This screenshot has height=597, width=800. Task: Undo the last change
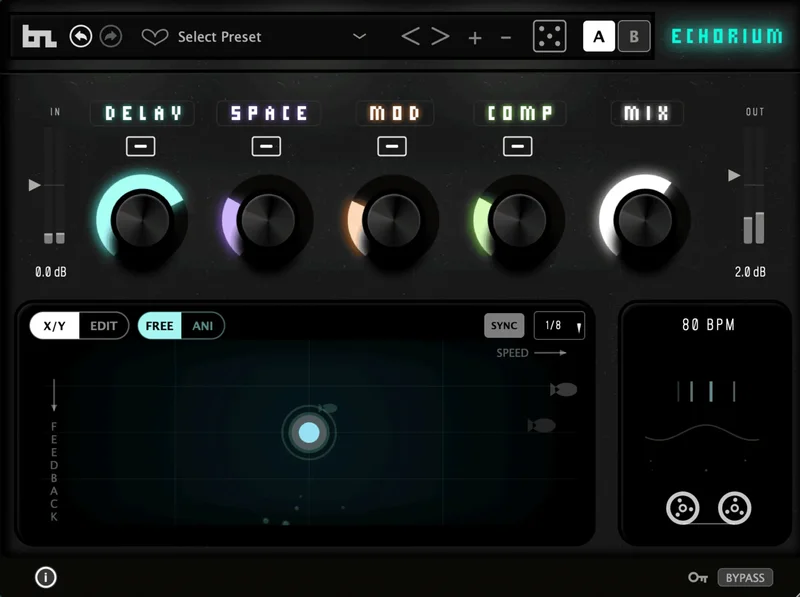click(81, 36)
